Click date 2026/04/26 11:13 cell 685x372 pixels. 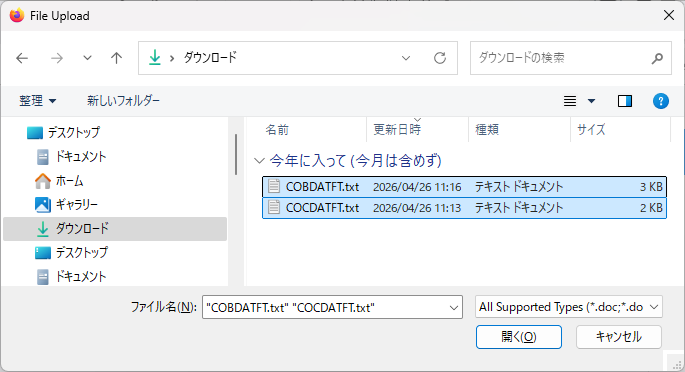[x=417, y=208]
